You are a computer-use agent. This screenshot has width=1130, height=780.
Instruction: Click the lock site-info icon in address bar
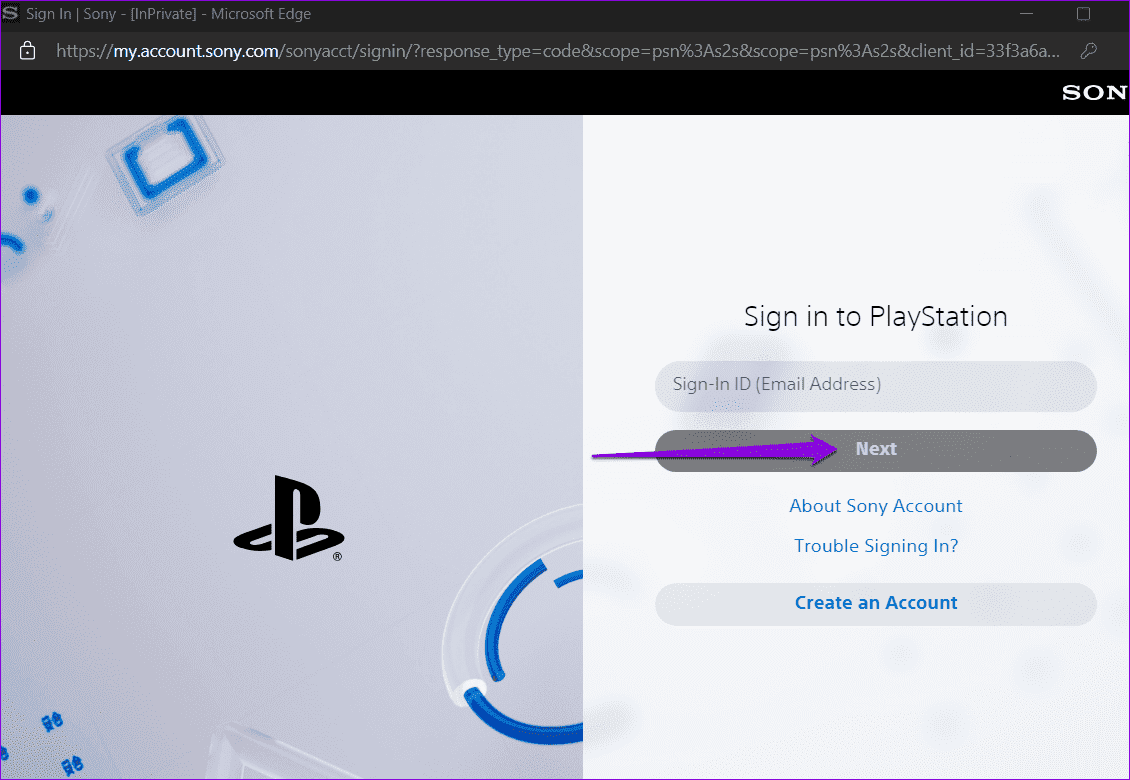tap(27, 51)
